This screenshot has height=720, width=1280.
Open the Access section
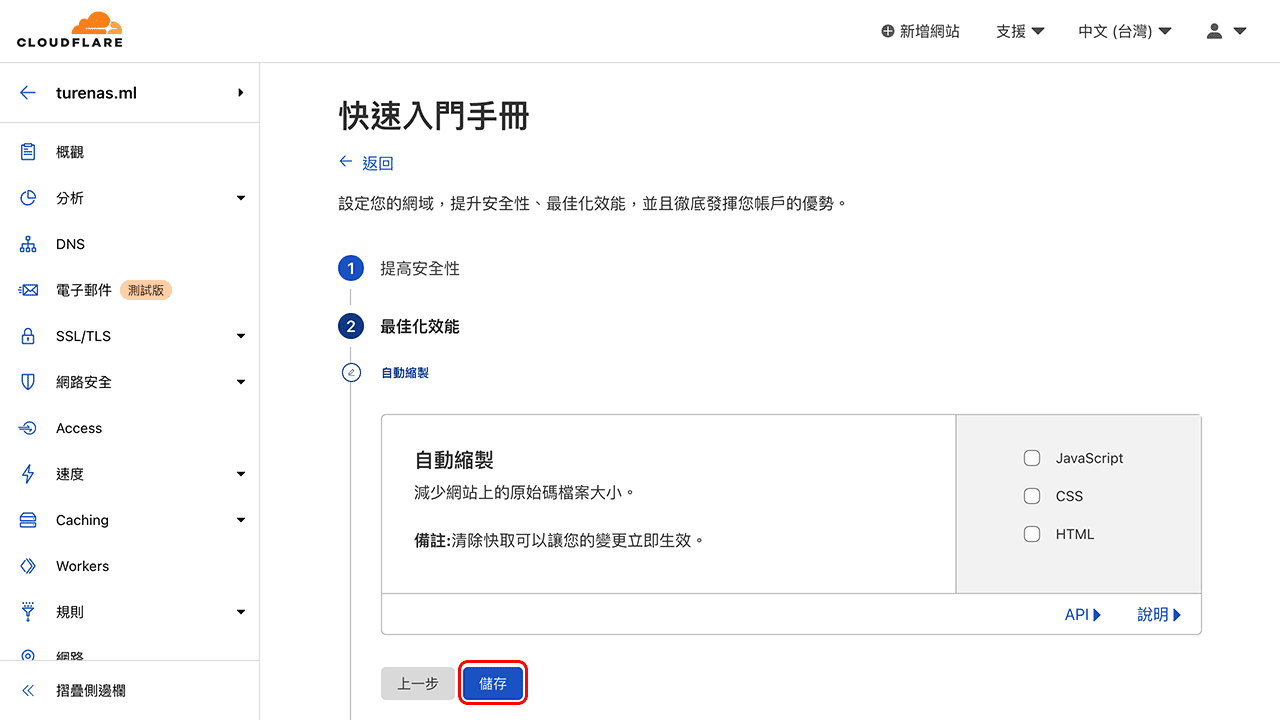tap(79, 427)
